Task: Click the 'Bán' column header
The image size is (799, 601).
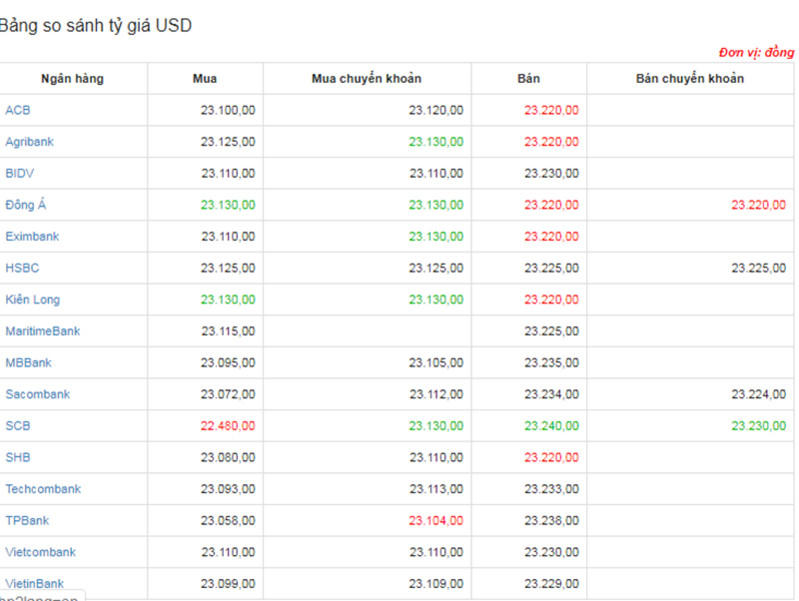Action: coord(528,79)
